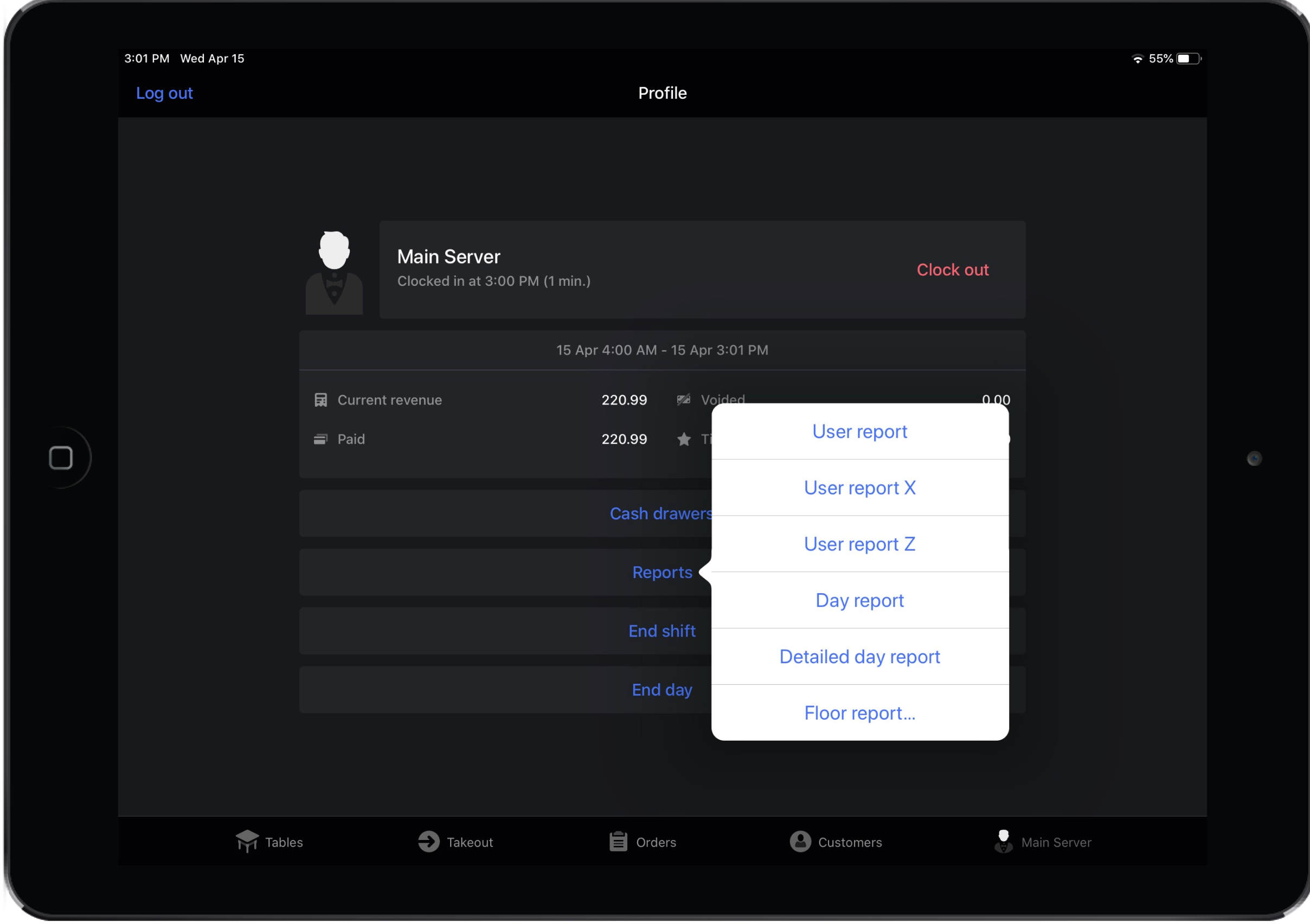Click End day link
The image size is (1310, 924).
[662, 689]
